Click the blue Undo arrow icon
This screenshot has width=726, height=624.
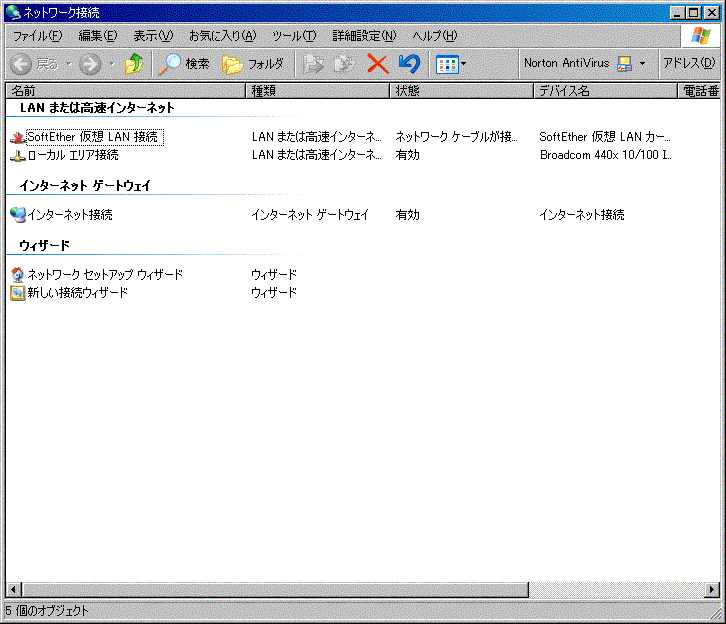click(x=408, y=64)
